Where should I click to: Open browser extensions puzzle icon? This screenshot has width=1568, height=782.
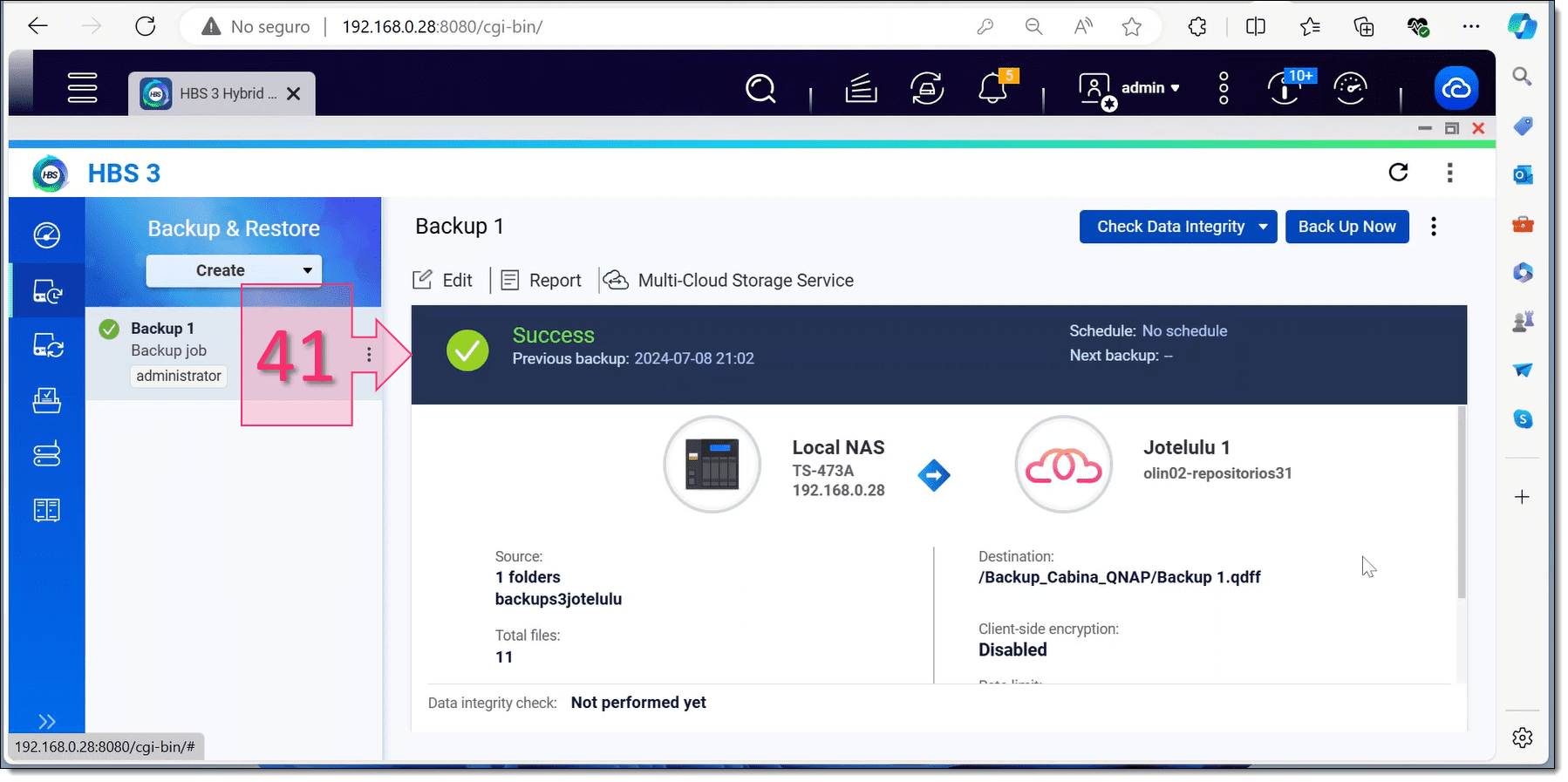point(1197,27)
